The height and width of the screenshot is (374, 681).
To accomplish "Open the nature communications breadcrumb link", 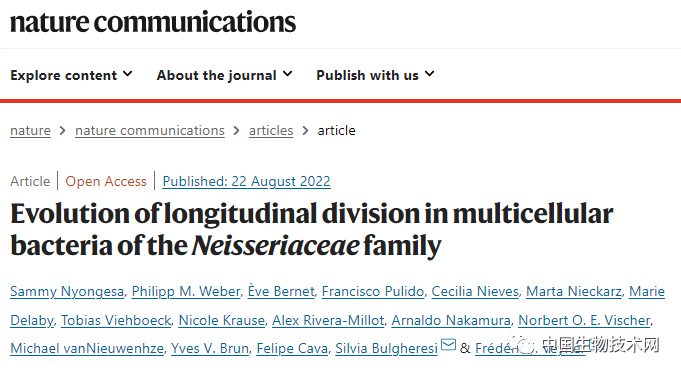I will [x=150, y=130].
